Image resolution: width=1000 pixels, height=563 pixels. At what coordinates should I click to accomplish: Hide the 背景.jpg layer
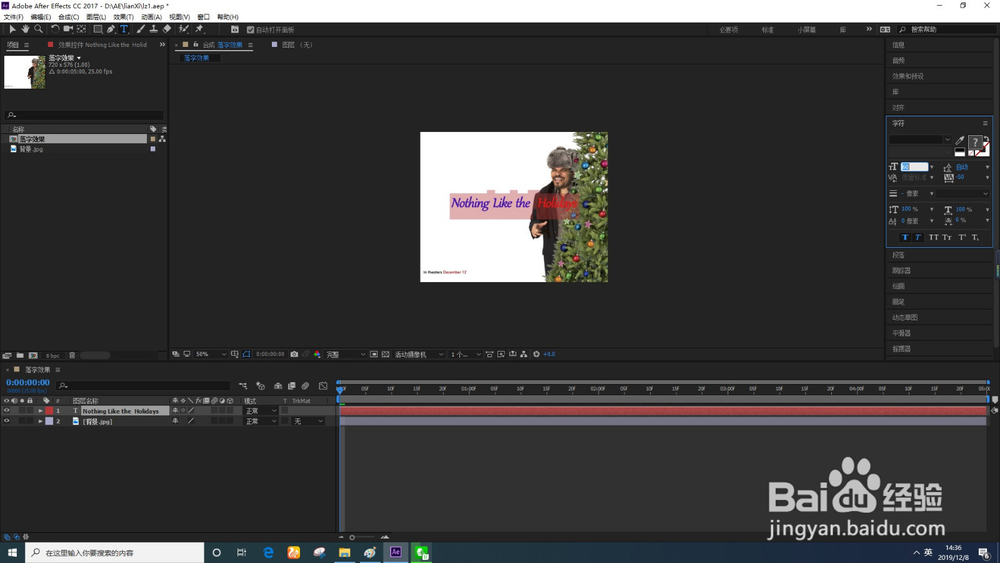click(6, 421)
